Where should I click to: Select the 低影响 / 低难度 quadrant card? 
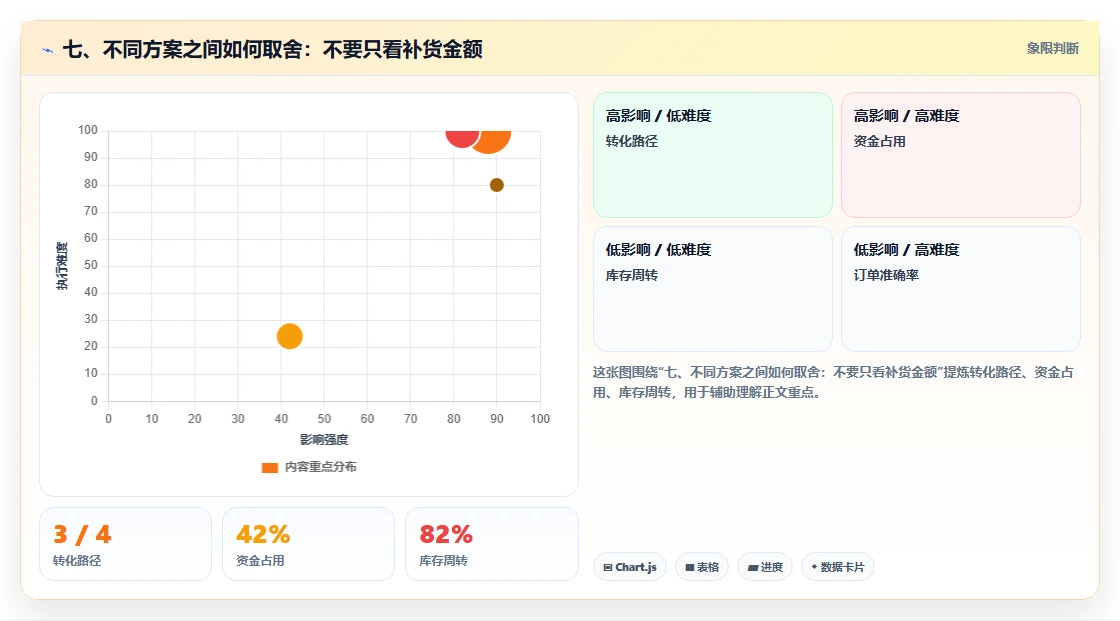[713, 289]
